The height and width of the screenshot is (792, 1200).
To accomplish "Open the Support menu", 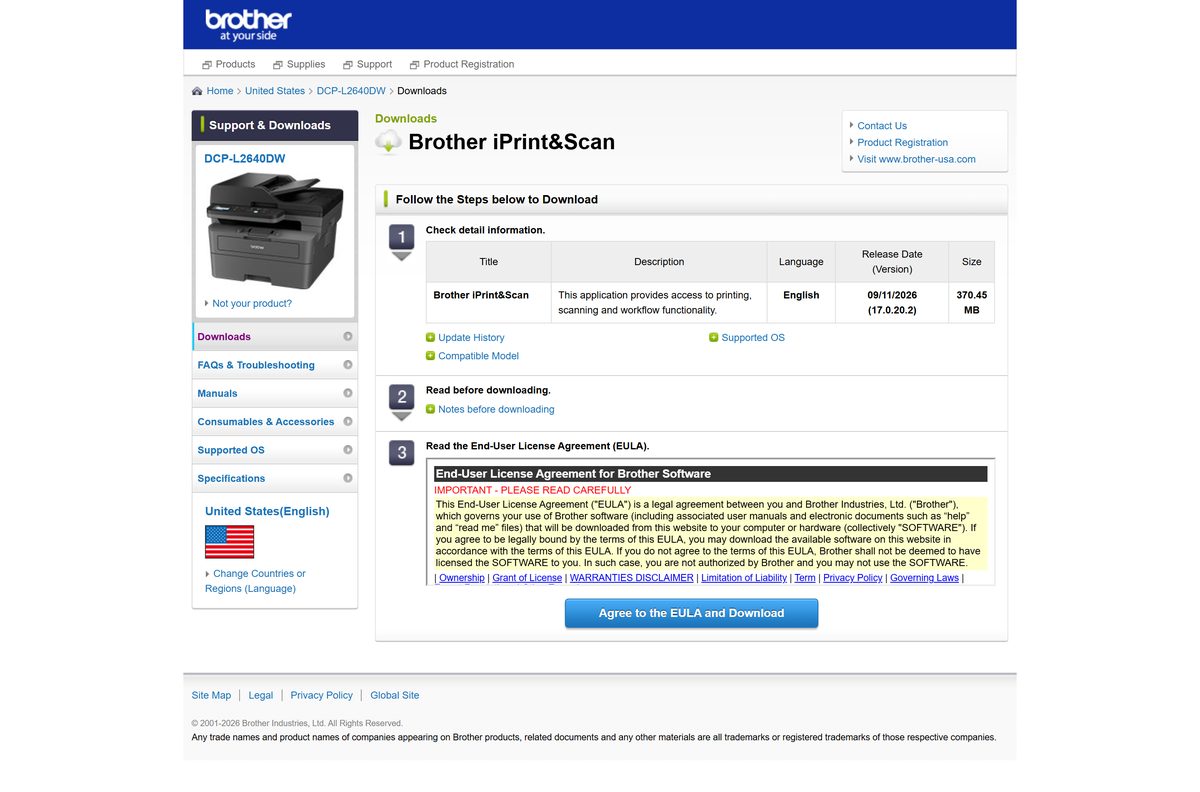I will (367, 64).
